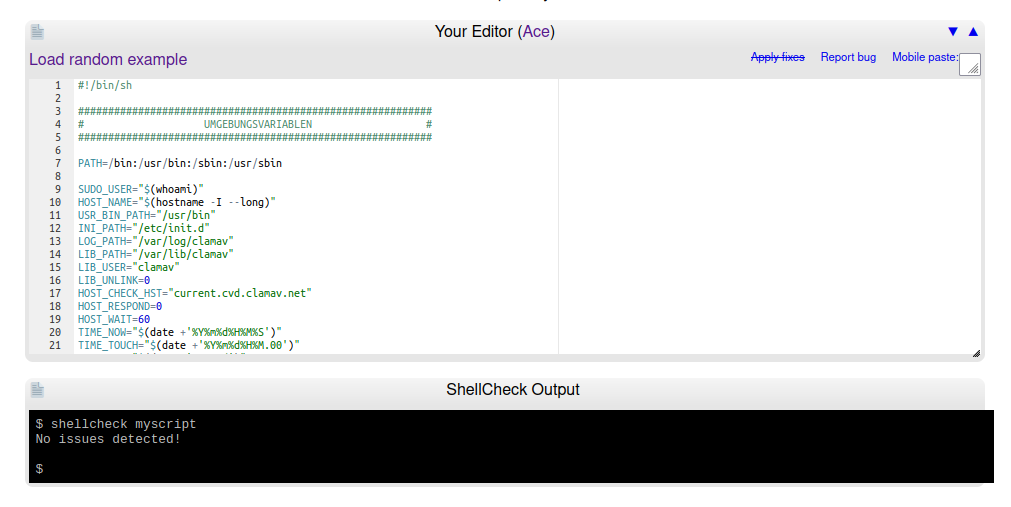The width and height of the screenshot is (1011, 507).
Task: Open the Ace link in editor title
Action: click(x=536, y=32)
